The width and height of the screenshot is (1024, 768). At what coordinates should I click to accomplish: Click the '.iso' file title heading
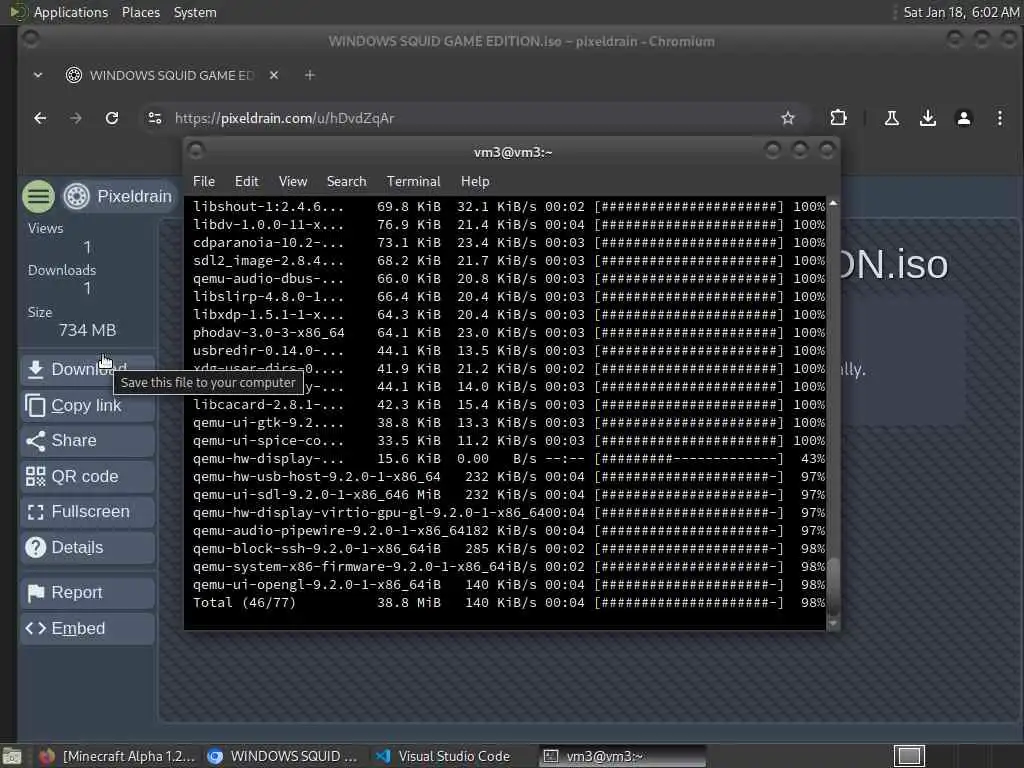(893, 264)
